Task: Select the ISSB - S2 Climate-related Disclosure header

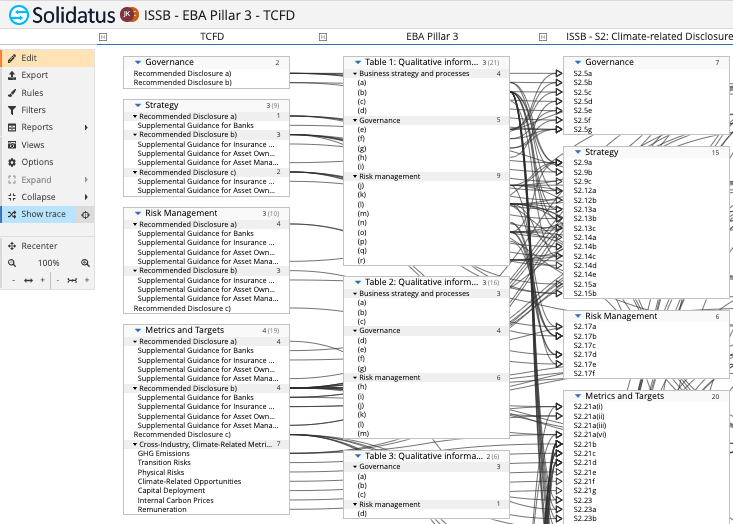Action: pos(649,36)
